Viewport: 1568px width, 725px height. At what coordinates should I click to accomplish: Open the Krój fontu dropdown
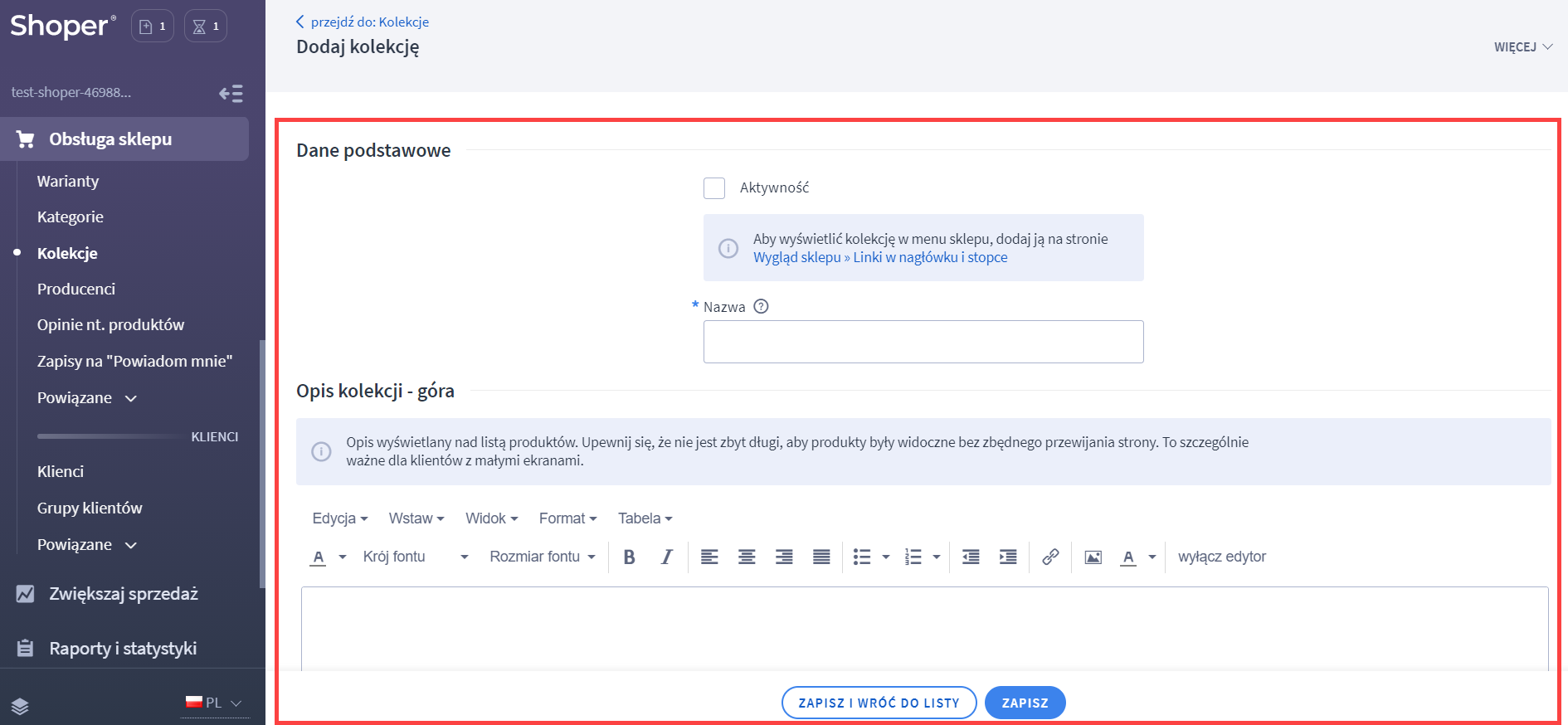(x=416, y=557)
